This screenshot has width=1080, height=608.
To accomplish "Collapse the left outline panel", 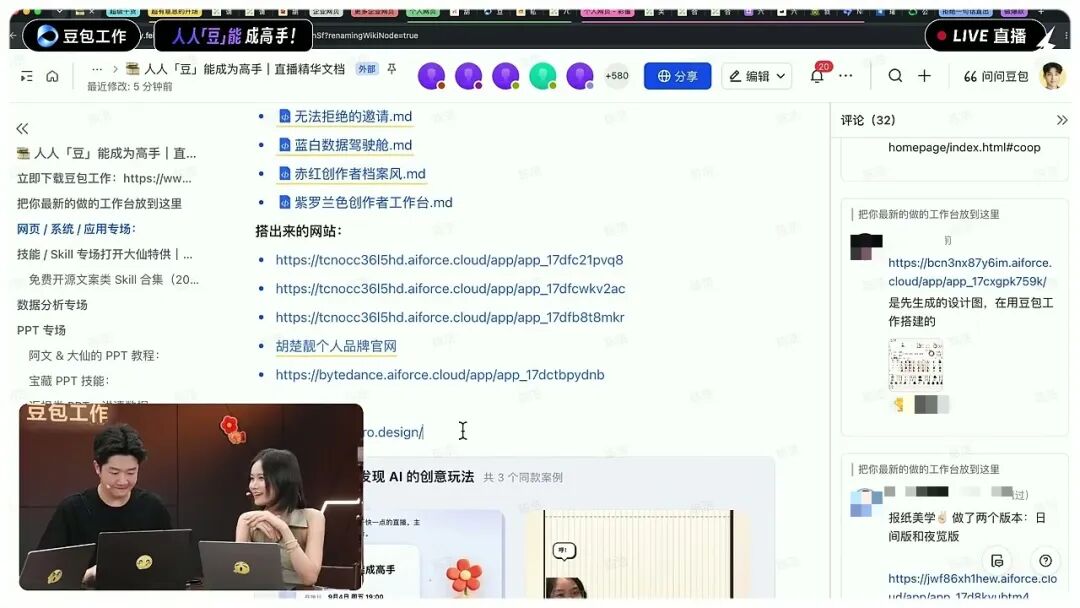I will coord(23,129).
